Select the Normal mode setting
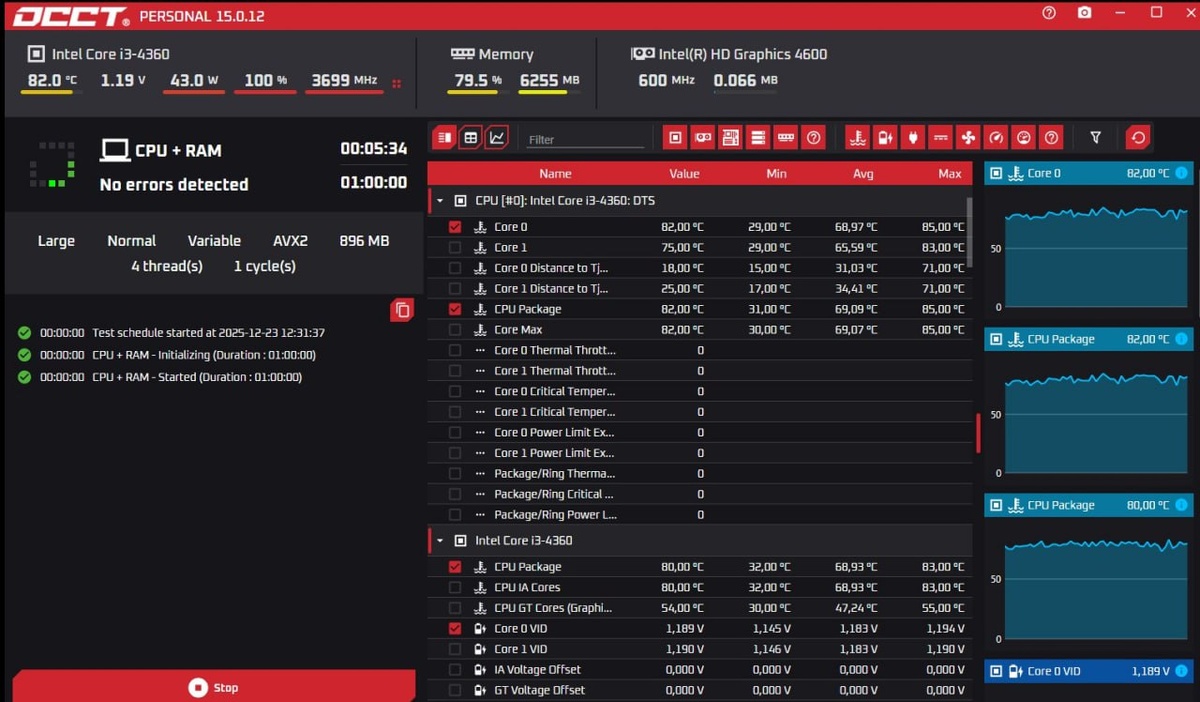The image size is (1200, 702). point(132,241)
